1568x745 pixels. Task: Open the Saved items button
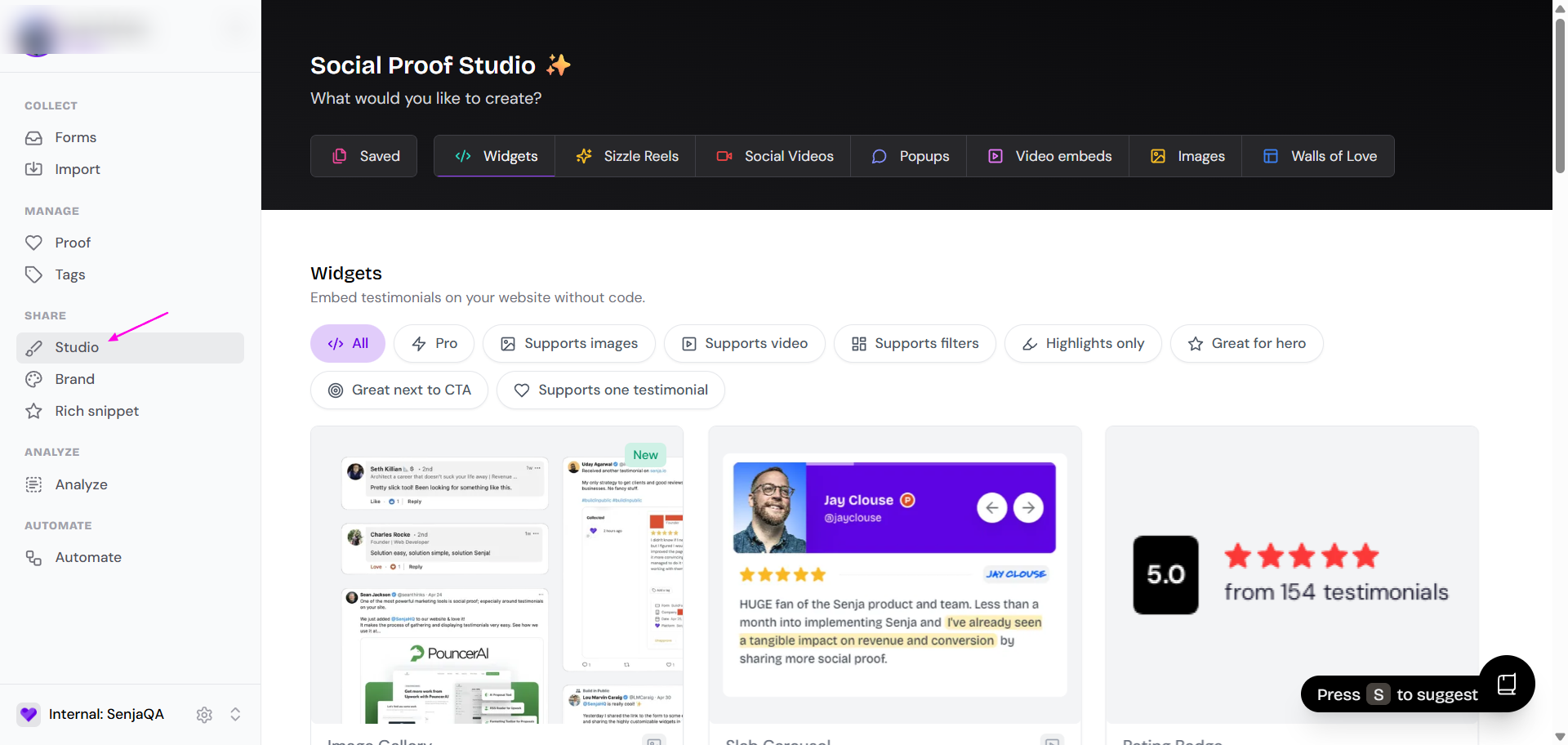coord(364,156)
